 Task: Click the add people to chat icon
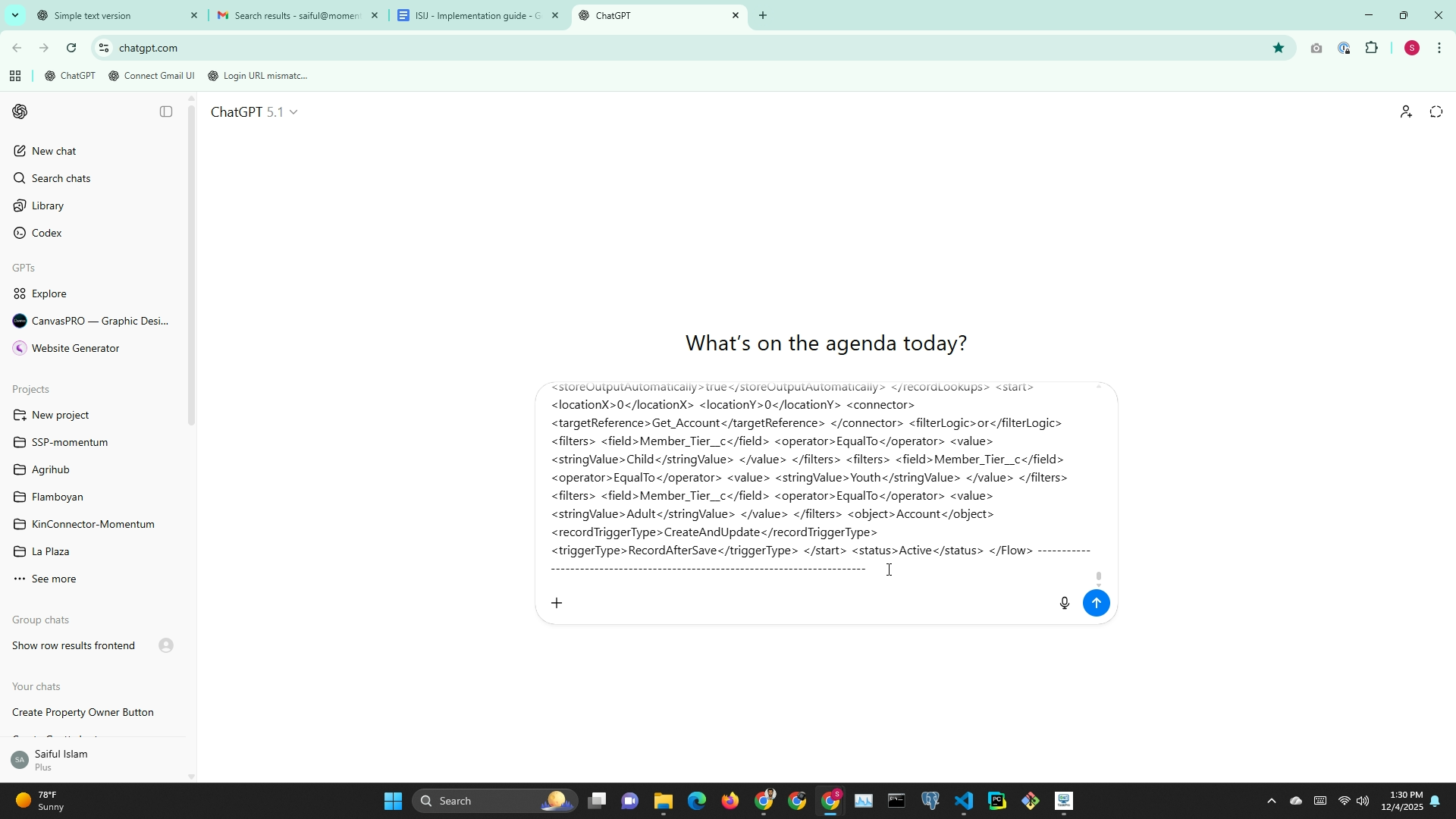point(1405,112)
